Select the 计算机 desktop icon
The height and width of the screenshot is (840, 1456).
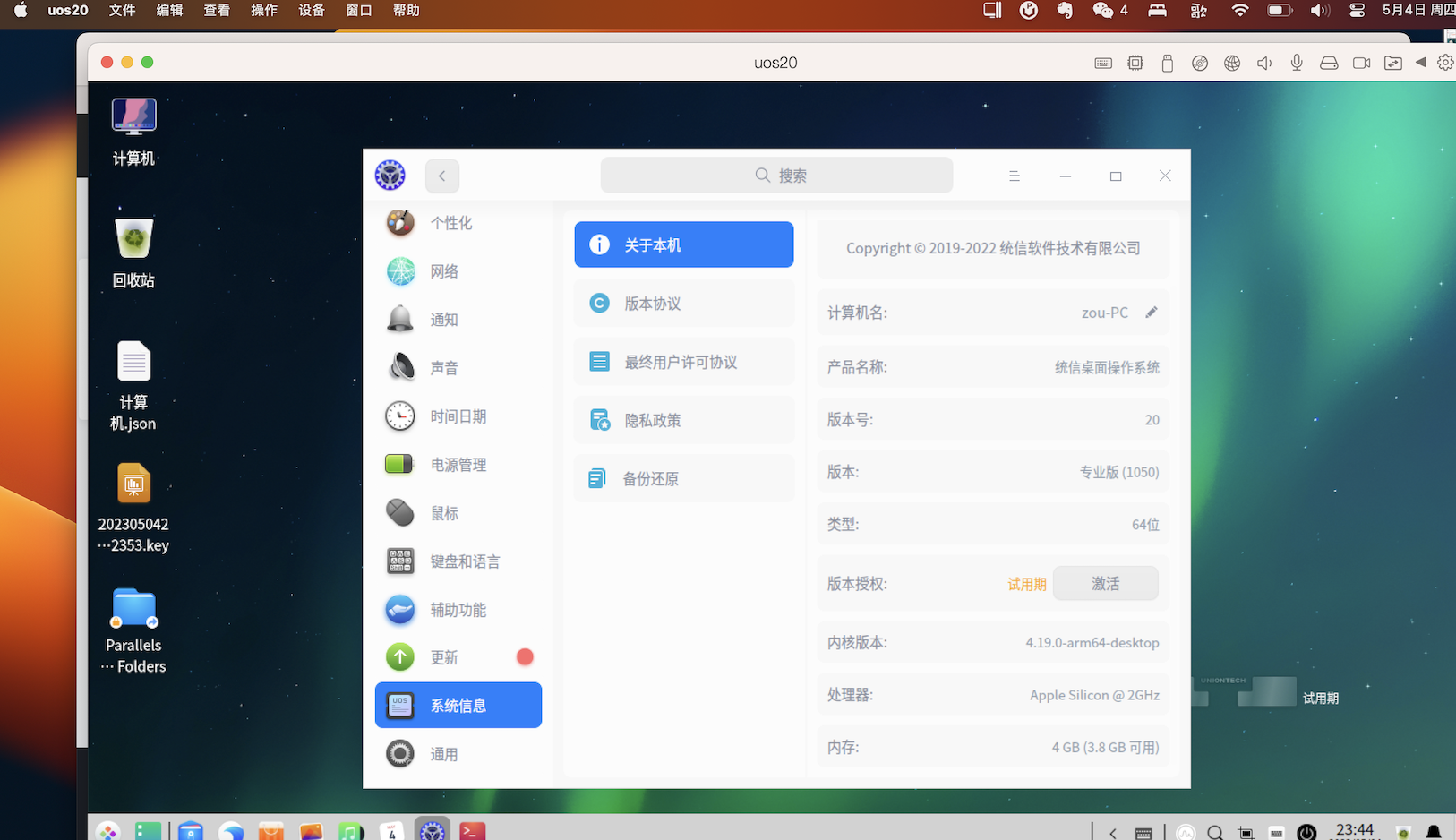coord(133,132)
